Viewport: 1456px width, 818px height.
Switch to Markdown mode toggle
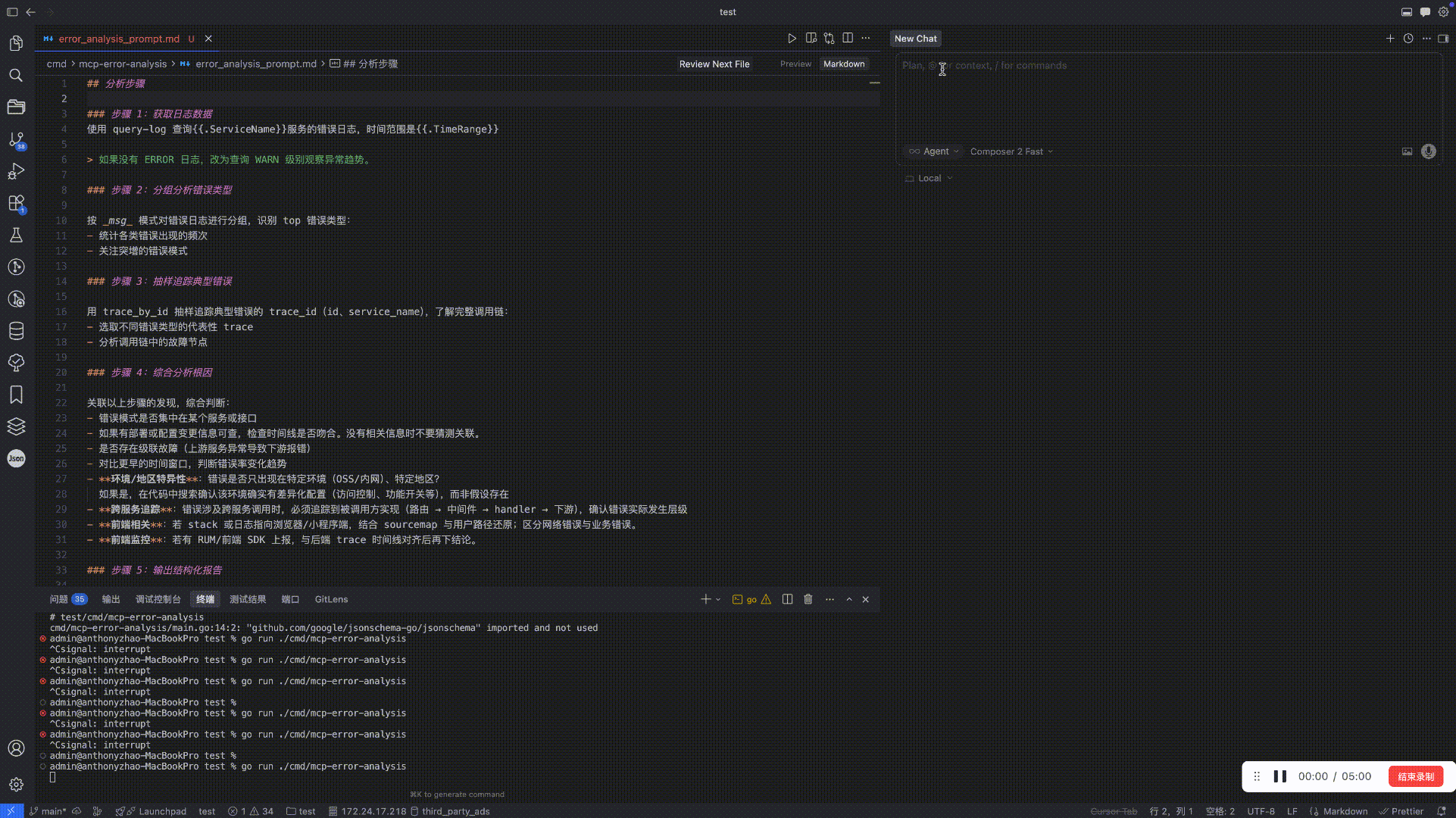click(844, 64)
